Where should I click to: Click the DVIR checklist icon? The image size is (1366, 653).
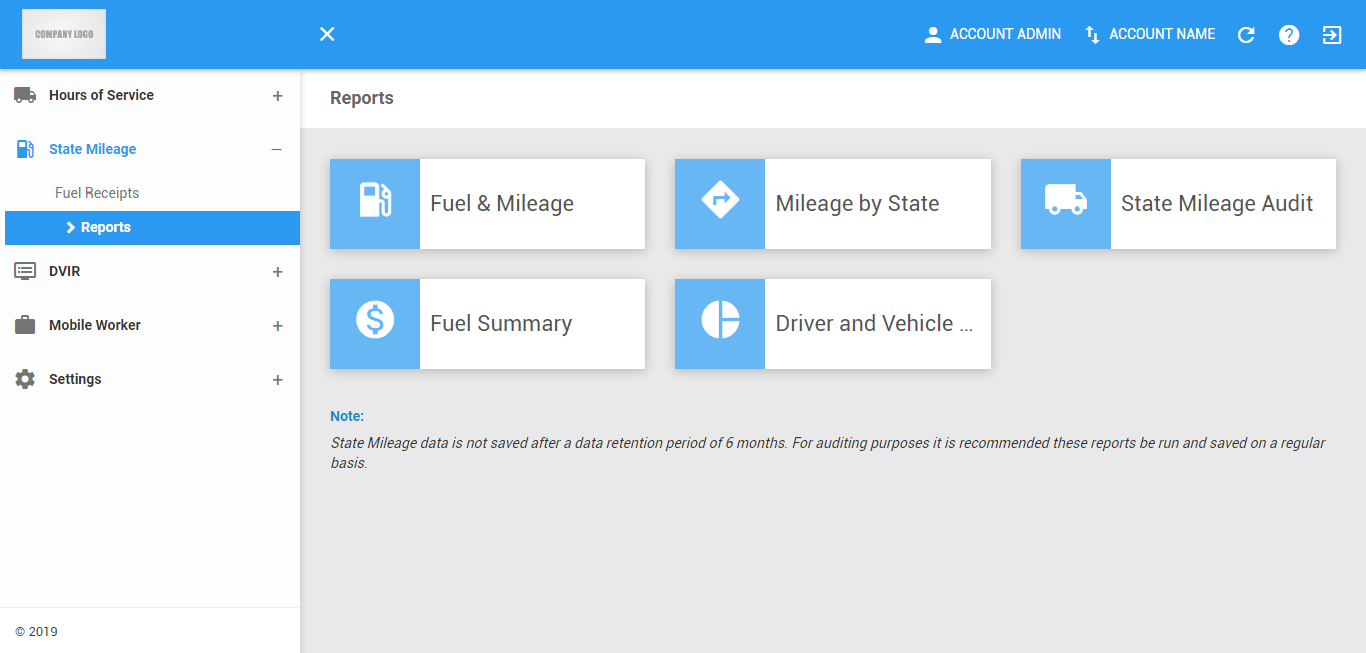coord(25,271)
